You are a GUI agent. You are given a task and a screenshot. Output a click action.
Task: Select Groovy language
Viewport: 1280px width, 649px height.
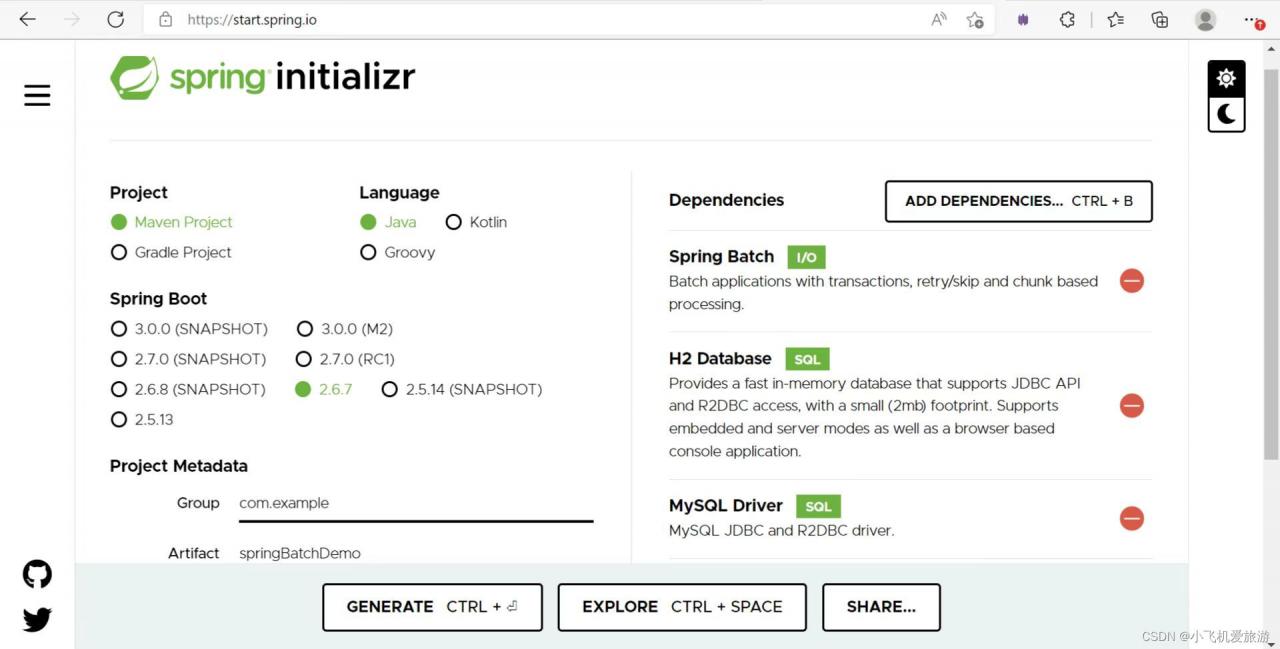398,252
